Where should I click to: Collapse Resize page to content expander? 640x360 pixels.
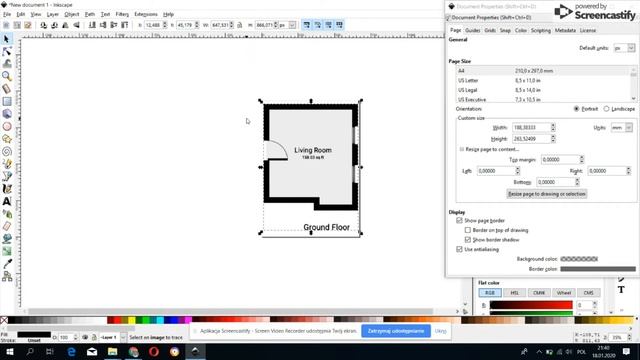point(462,149)
